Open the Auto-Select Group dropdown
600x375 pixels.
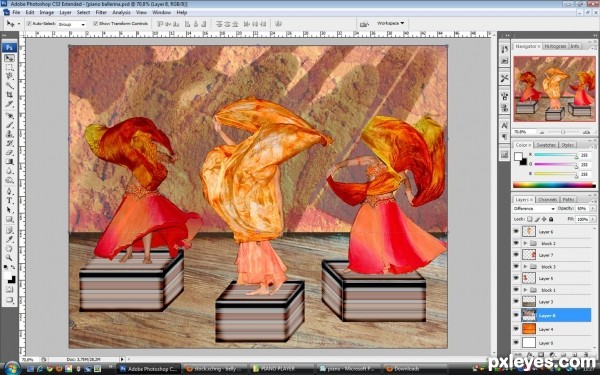(x=72, y=24)
